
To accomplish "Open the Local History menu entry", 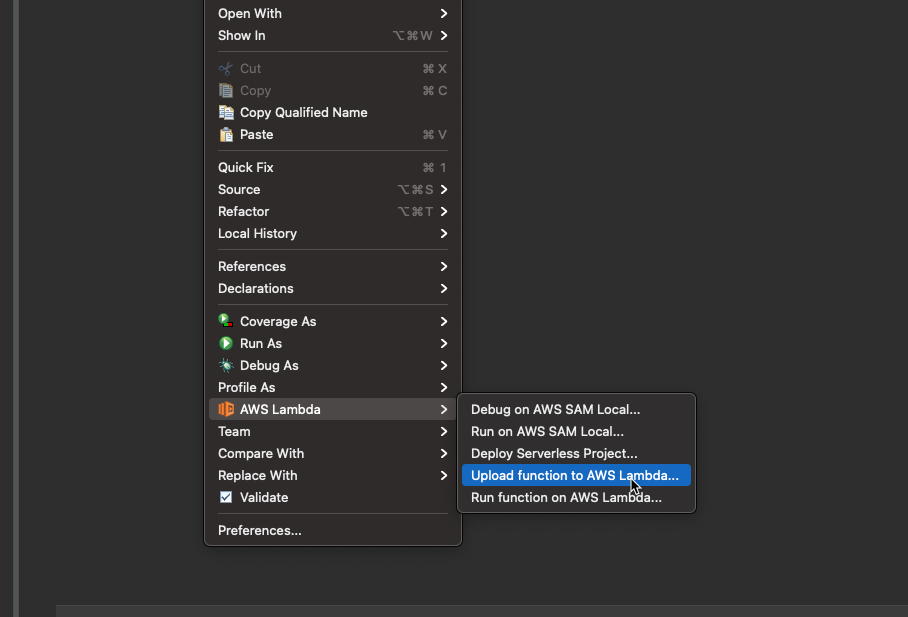I will [x=333, y=233].
